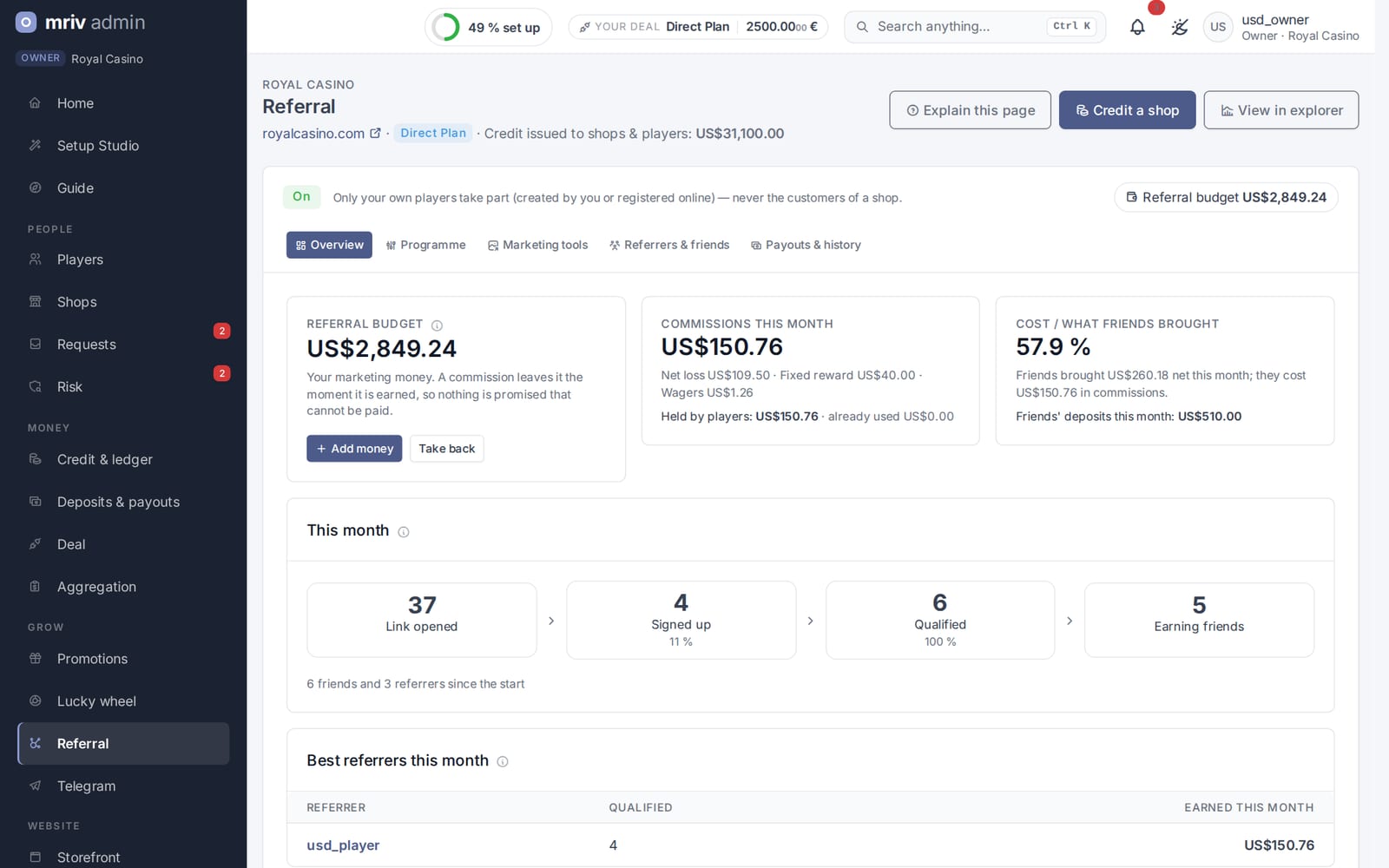Image resolution: width=1389 pixels, height=868 pixels.
Task: Select the Earning friends 5 card
Action: pos(1199,620)
